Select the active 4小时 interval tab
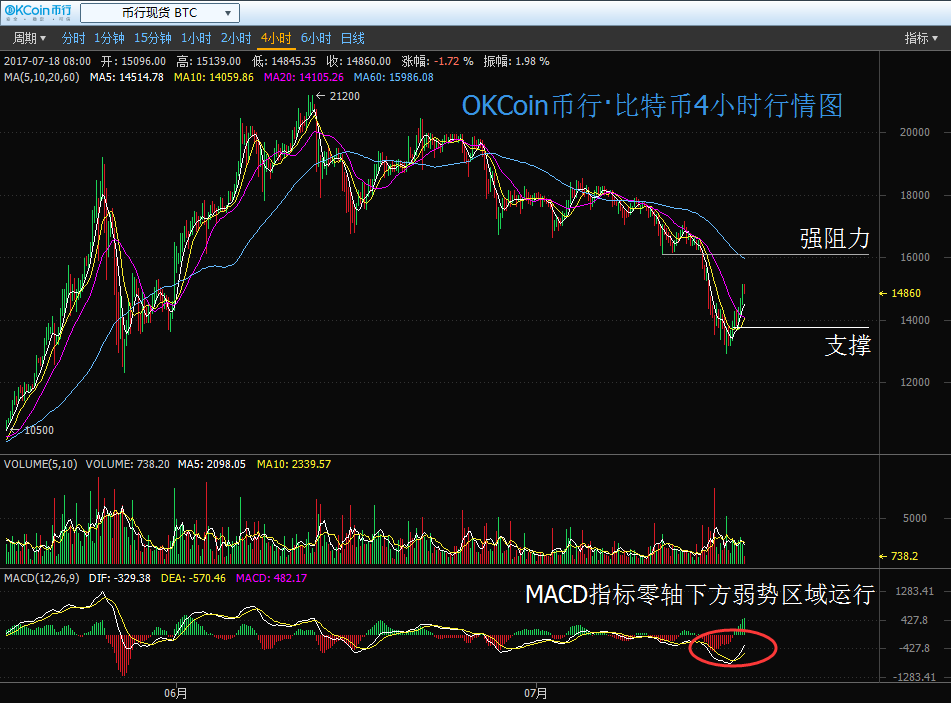The height and width of the screenshot is (703, 951). pyautogui.click(x=276, y=38)
